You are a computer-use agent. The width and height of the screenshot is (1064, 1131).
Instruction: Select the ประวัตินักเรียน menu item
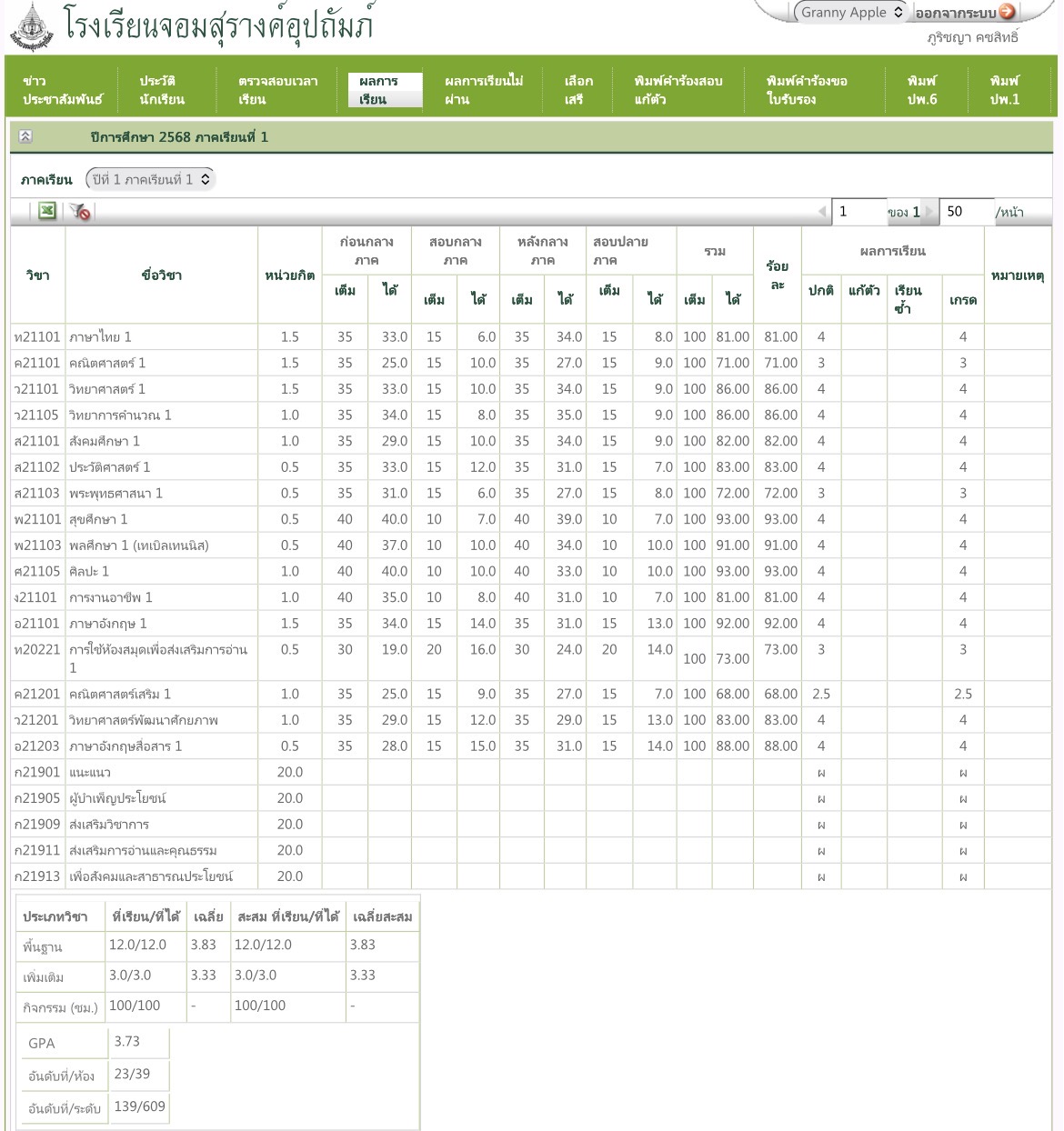pyautogui.click(x=162, y=90)
